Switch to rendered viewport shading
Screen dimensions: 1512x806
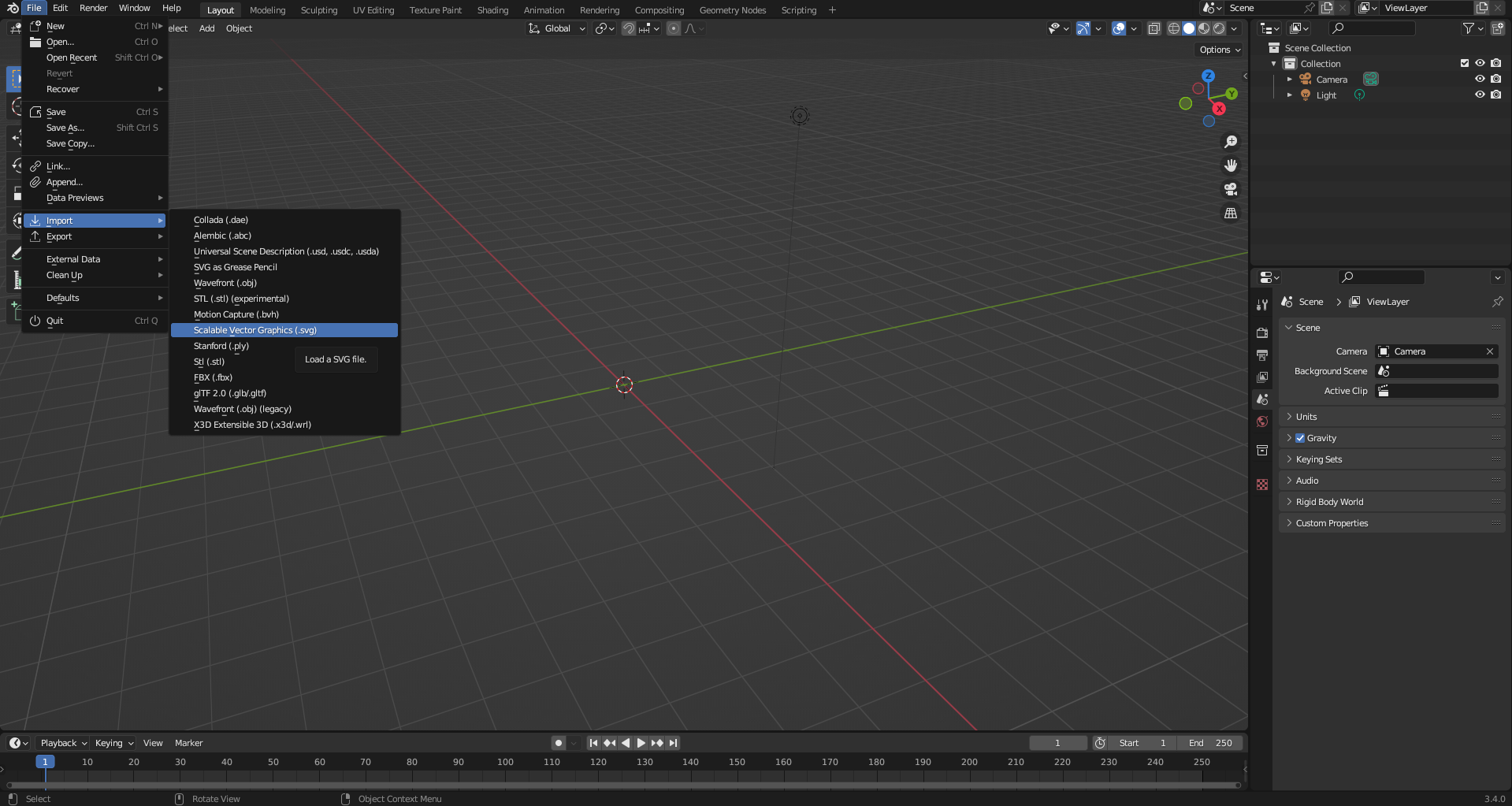coord(1219,28)
